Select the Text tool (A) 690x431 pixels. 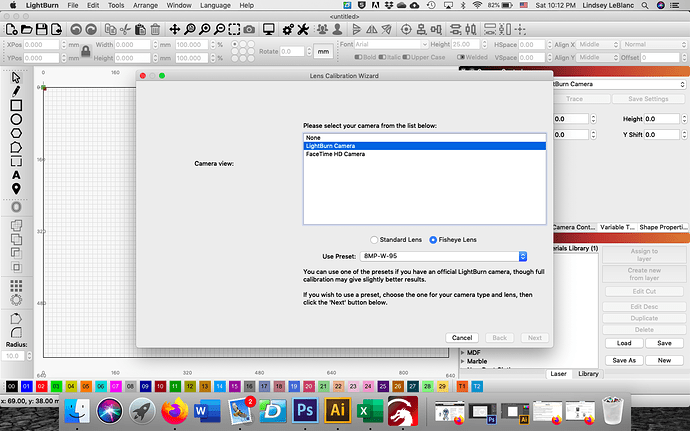(x=16, y=175)
